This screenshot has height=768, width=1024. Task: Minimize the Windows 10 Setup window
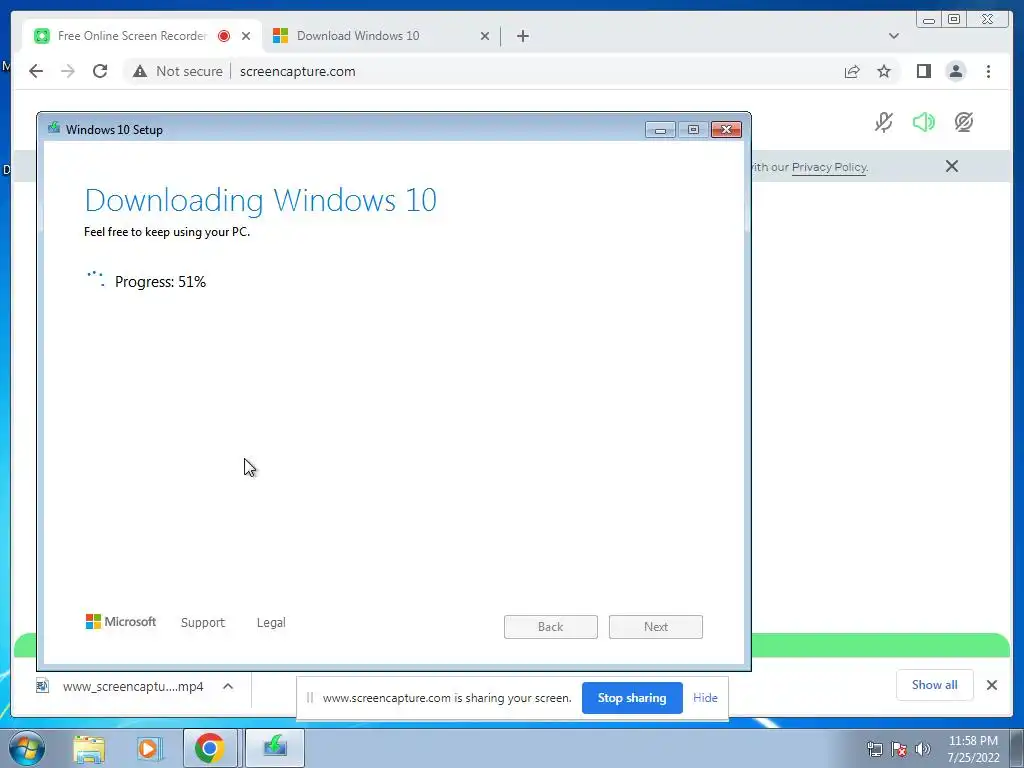[x=660, y=129]
